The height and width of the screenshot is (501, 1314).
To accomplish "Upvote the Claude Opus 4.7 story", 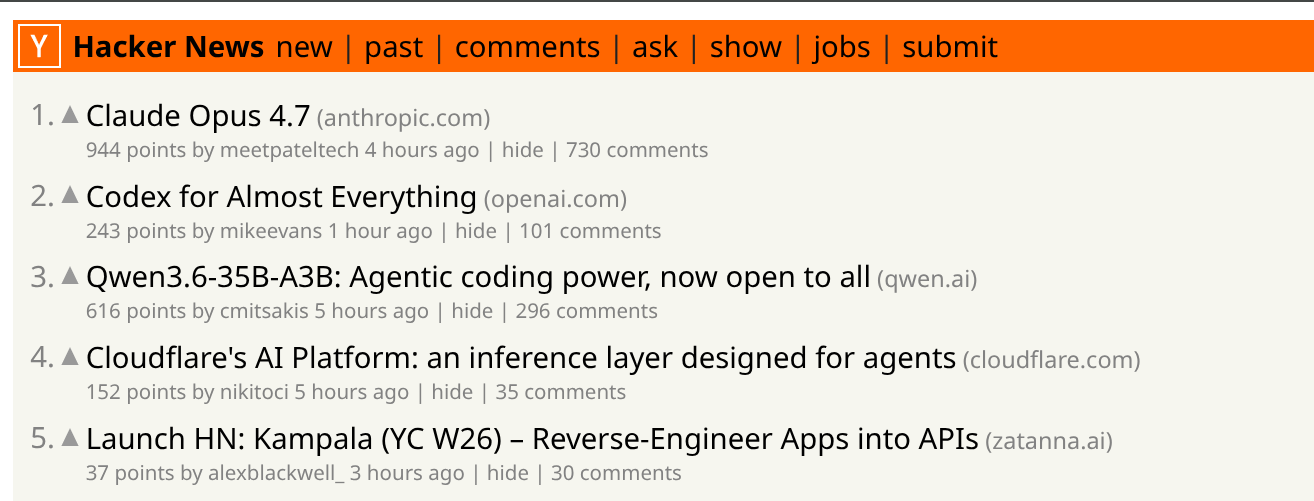I will point(70,115).
